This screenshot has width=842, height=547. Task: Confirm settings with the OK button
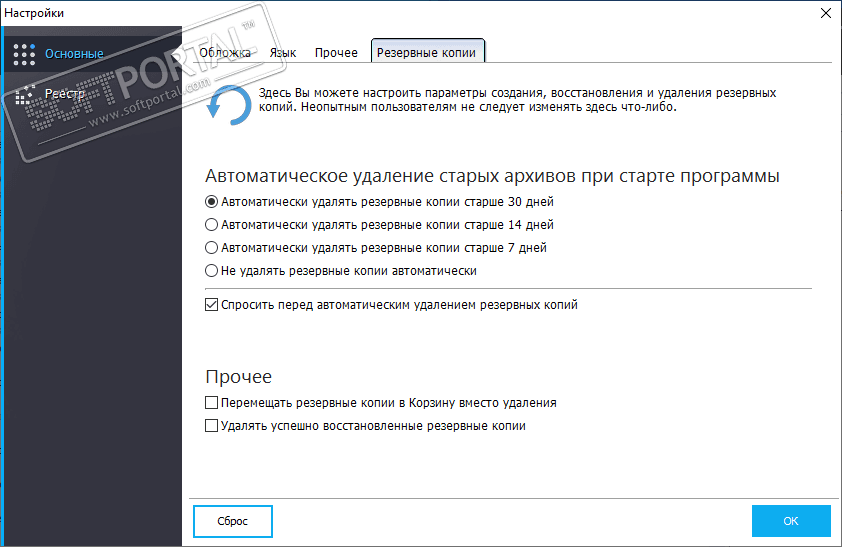(x=791, y=521)
